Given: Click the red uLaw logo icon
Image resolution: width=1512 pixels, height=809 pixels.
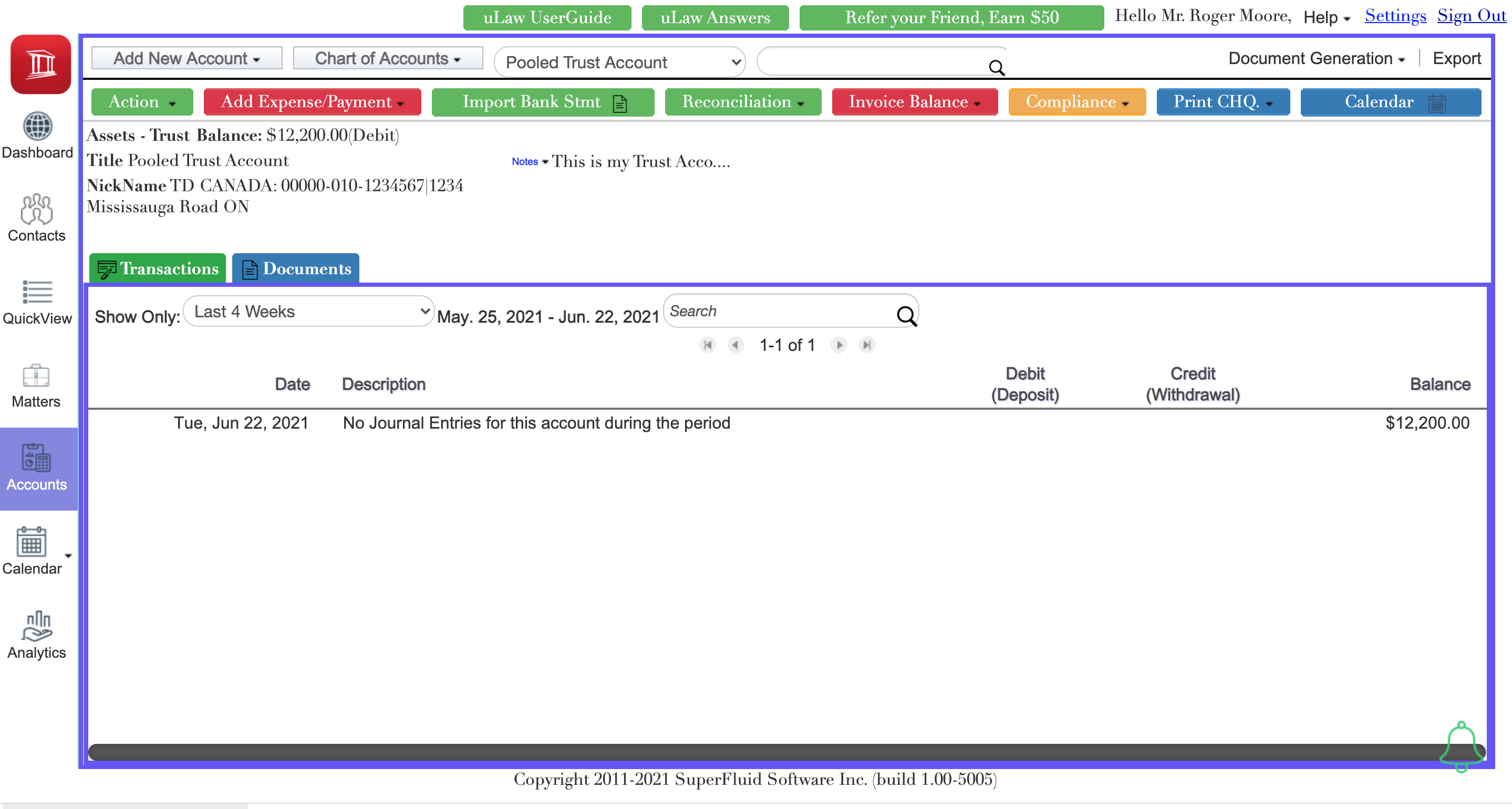Looking at the screenshot, I should point(40,64).
